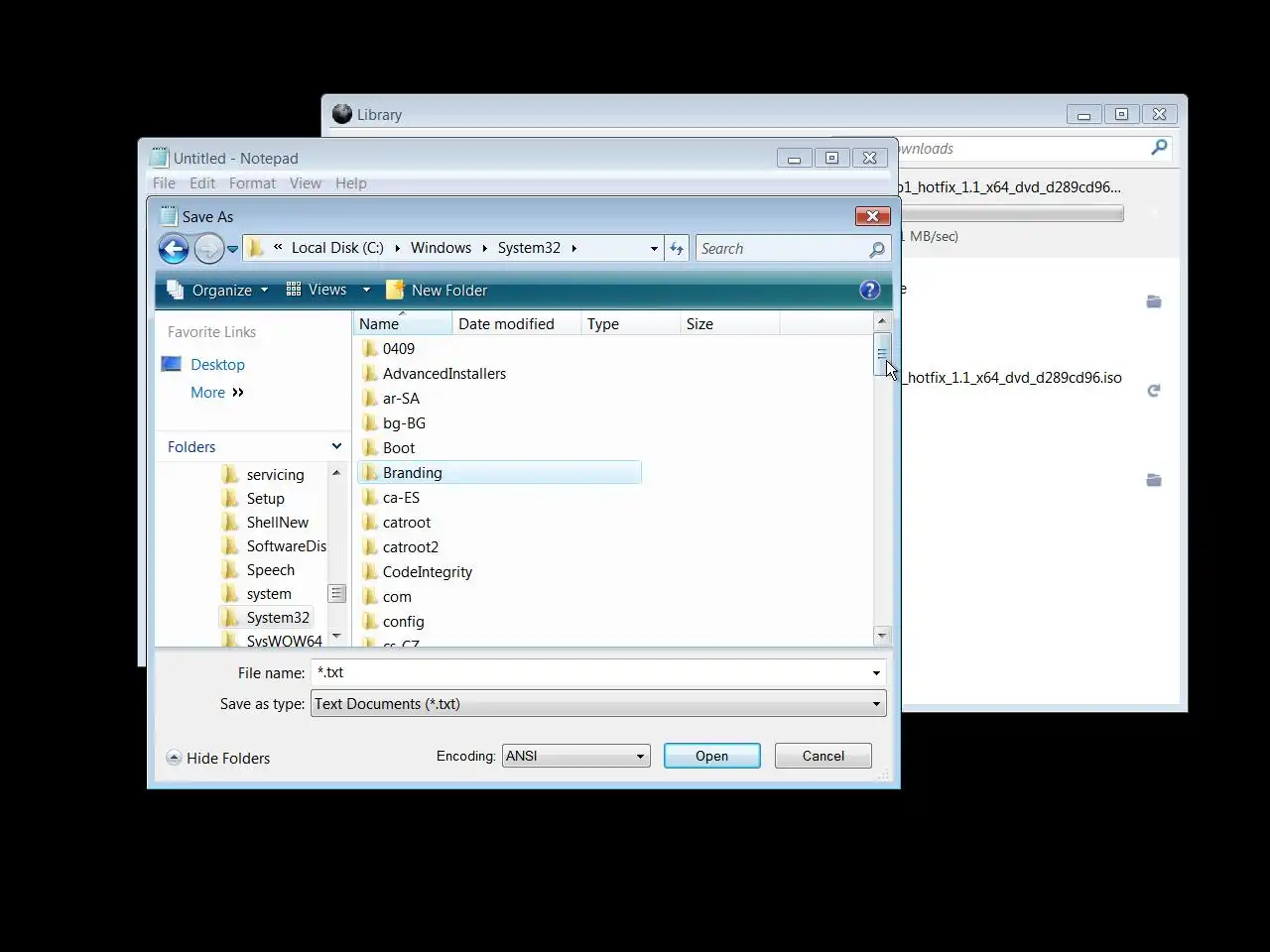Viewport: 1270px width, 952px height.
Task: Select the Branding folder
Action: [x=499, y=473]
